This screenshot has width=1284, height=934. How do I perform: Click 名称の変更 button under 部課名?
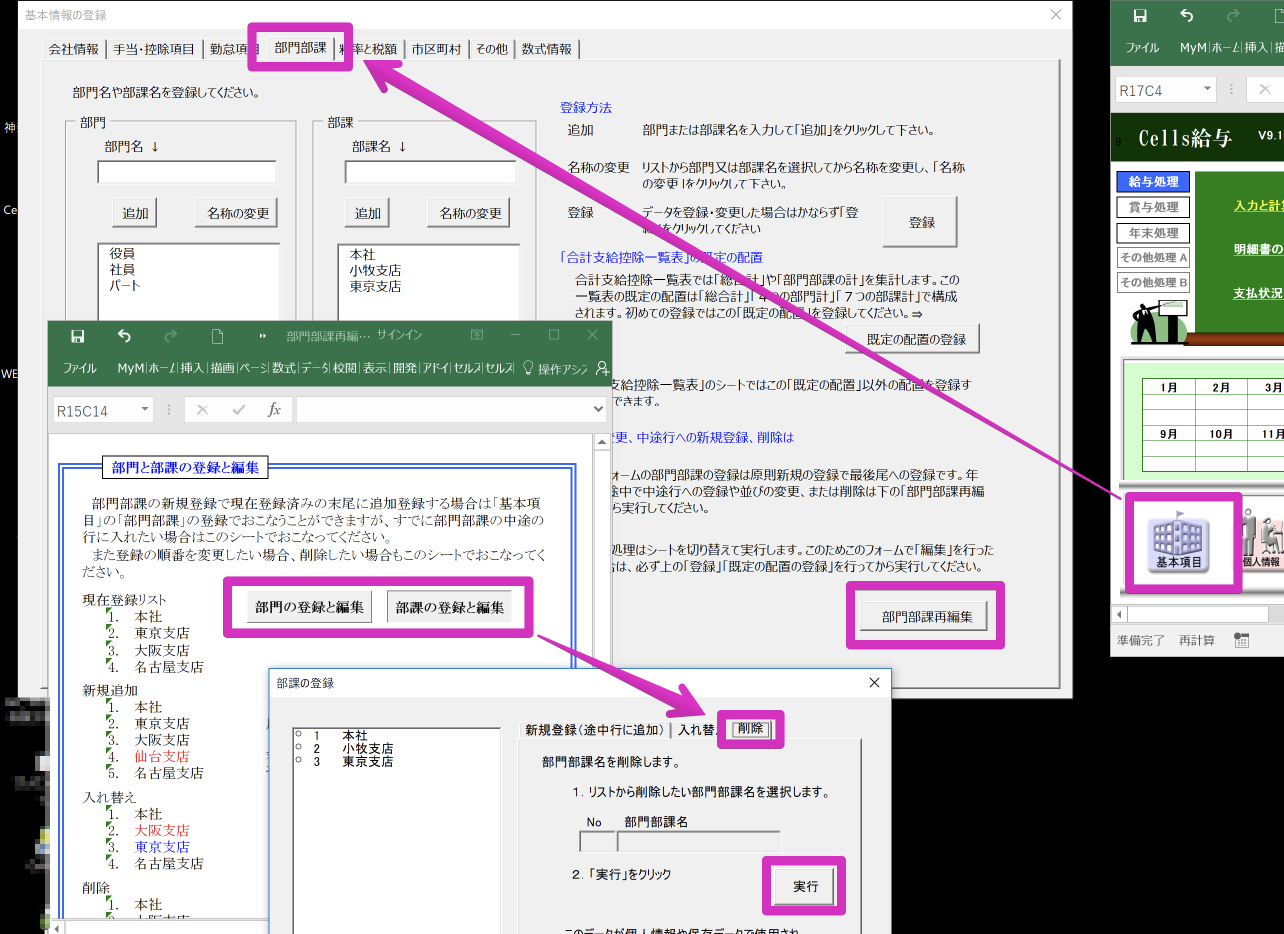(x=468, y=213)
